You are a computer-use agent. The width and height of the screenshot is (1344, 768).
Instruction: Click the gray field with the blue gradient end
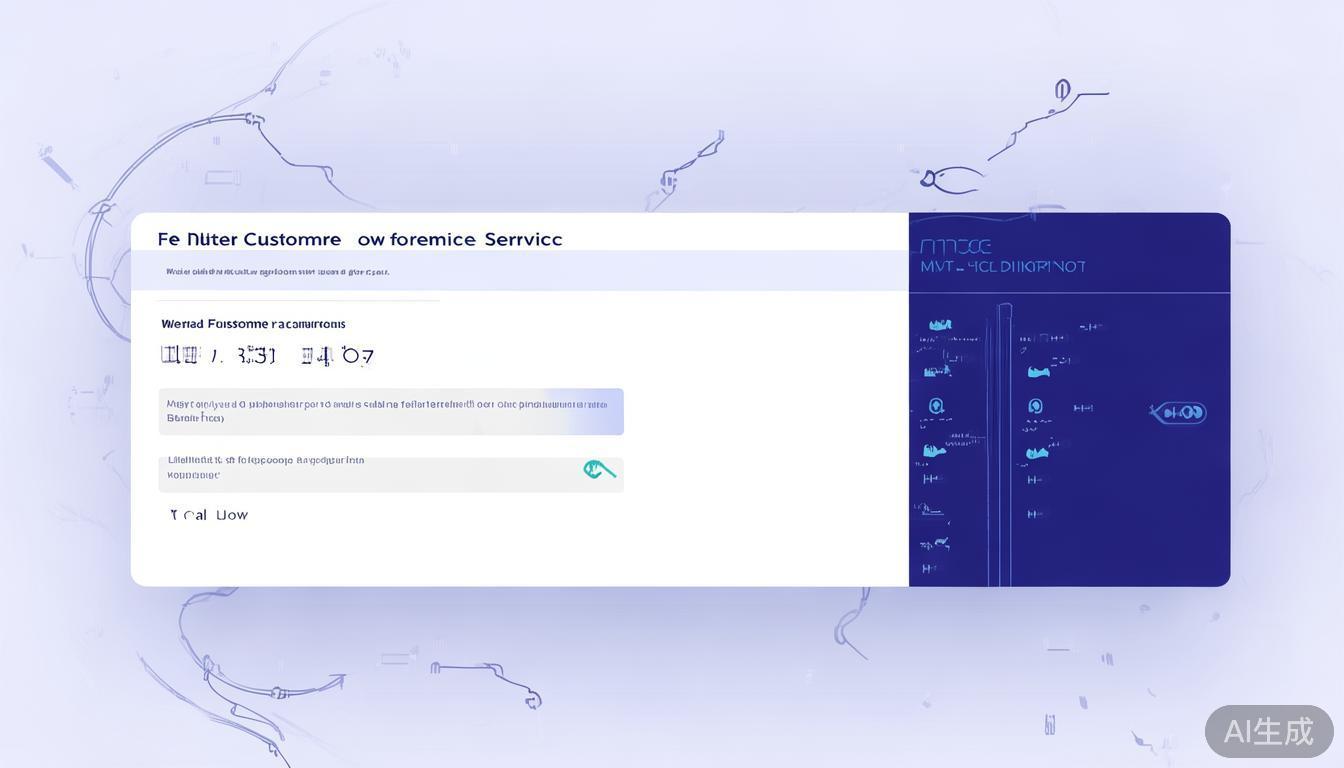click(x=391, y=411)
